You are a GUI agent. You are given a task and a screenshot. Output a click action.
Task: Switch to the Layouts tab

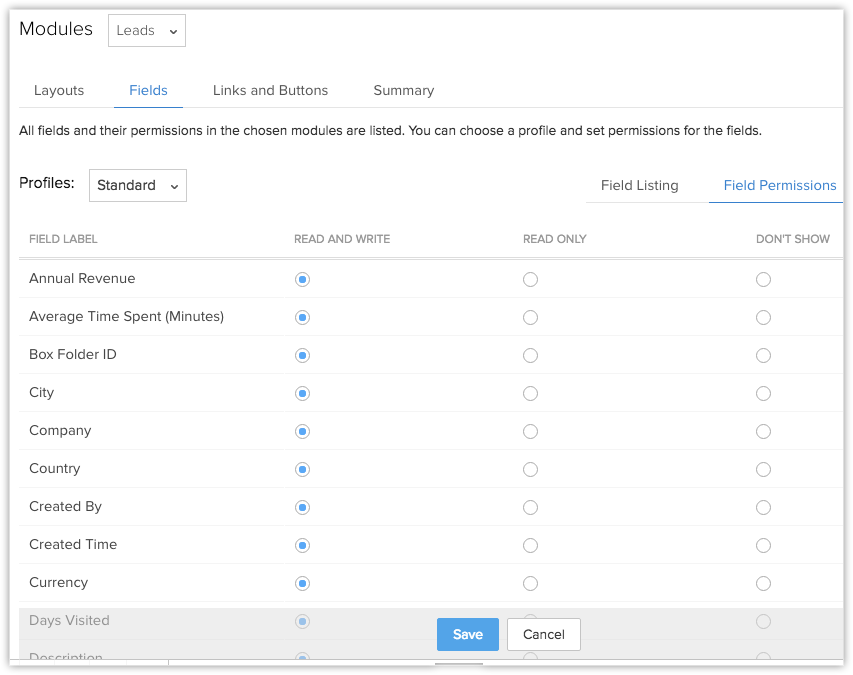click(59, 90)
